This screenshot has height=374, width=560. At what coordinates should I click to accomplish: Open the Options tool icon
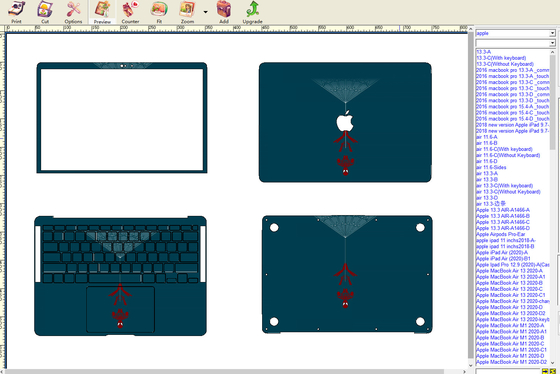73,12
